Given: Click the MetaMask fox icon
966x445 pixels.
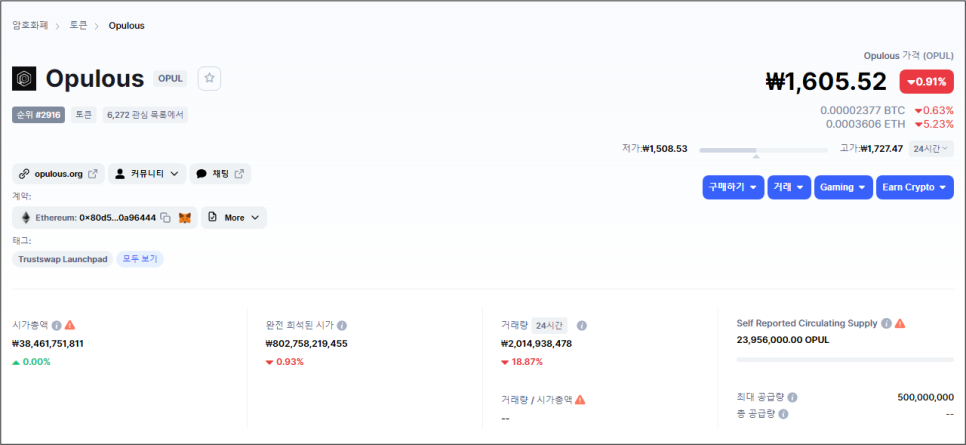Looking at the screenshot, I should pos(185,217).
